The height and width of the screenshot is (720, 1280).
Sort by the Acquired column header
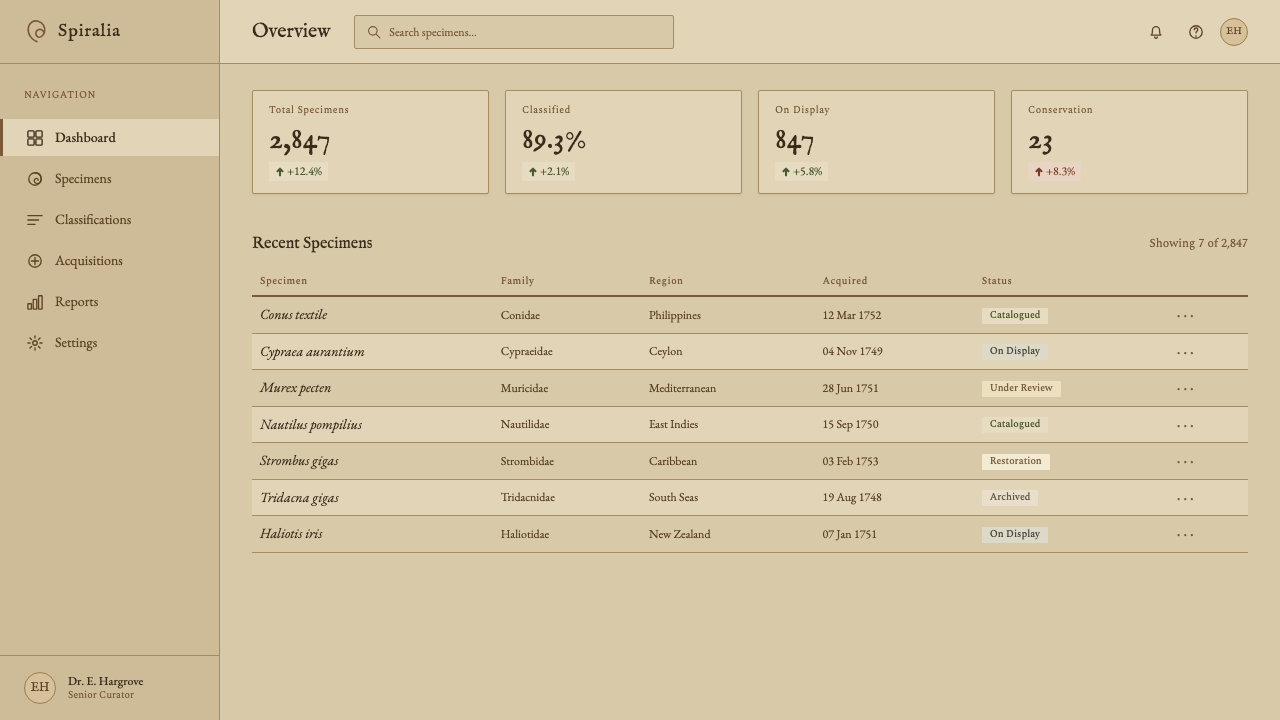pos(845,281)
